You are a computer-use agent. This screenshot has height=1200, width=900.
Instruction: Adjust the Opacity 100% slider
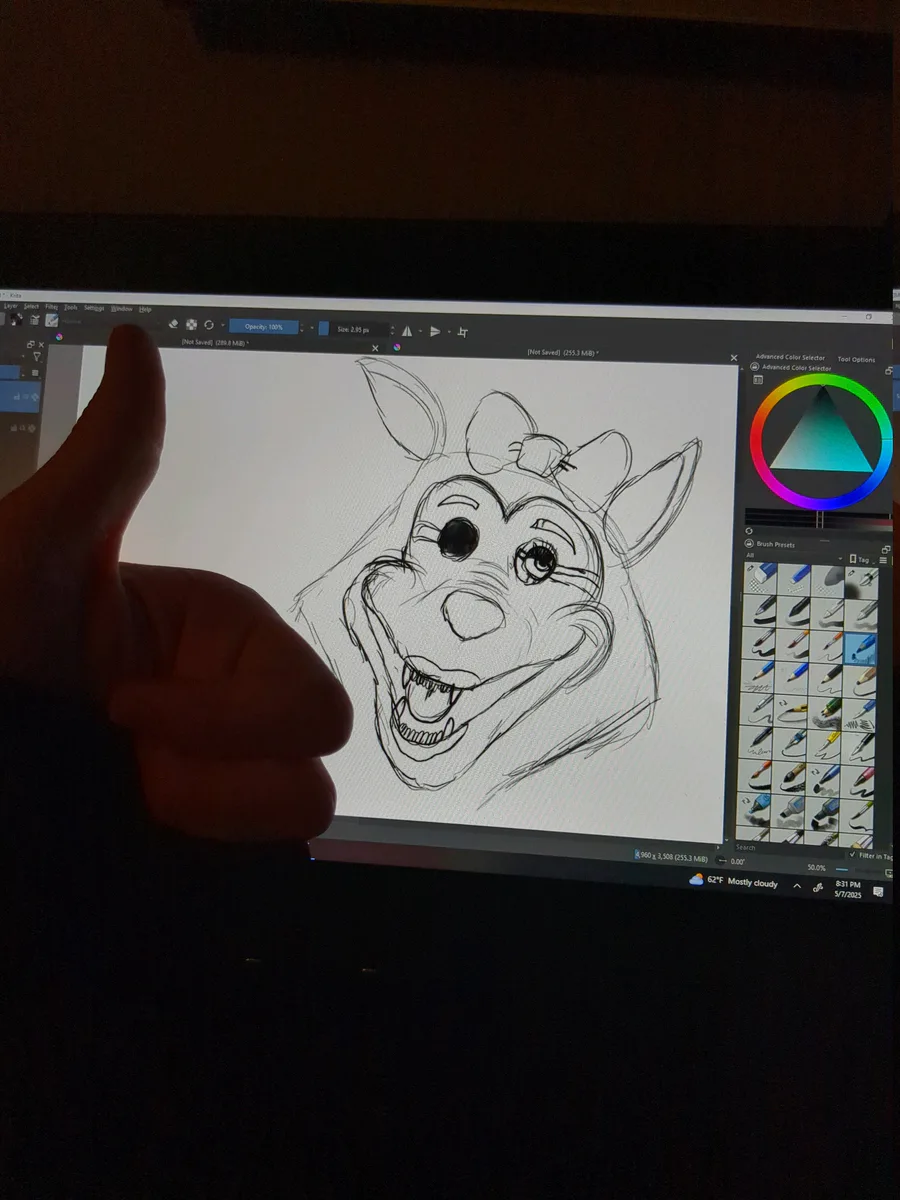point(264,327)
